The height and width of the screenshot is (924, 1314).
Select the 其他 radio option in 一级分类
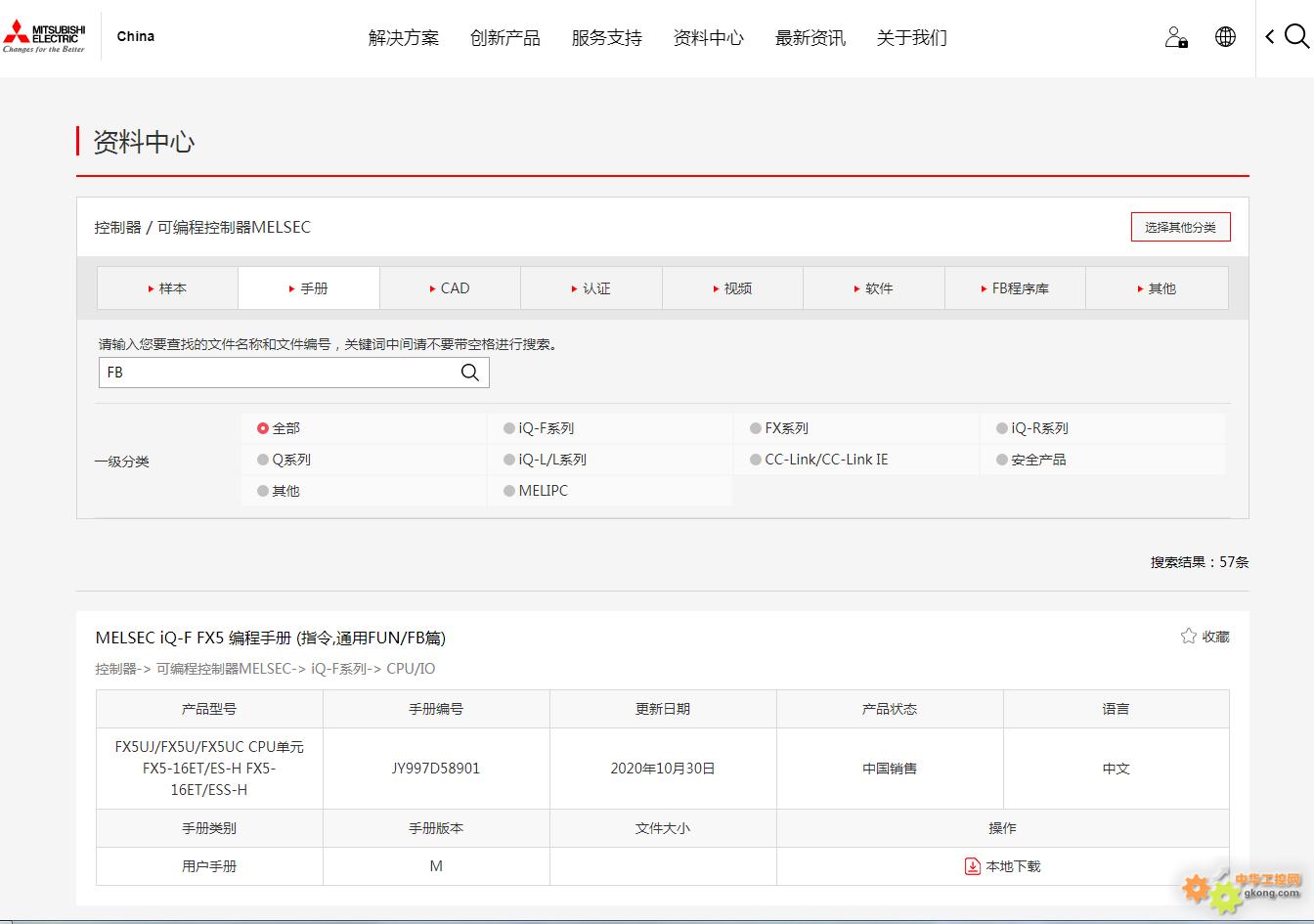click(x=263, y=491)
